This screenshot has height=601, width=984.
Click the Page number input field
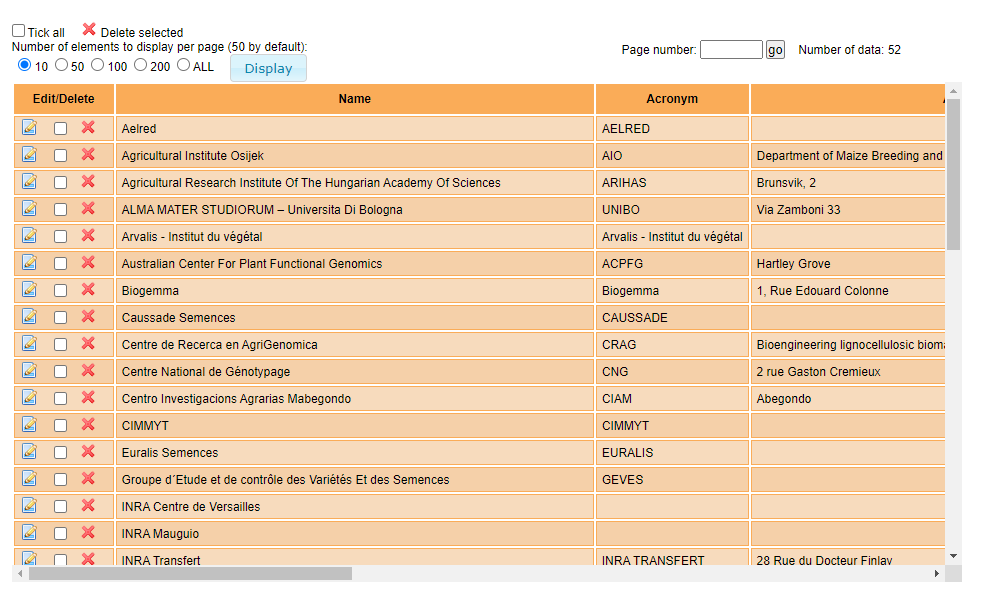[731, 50]
